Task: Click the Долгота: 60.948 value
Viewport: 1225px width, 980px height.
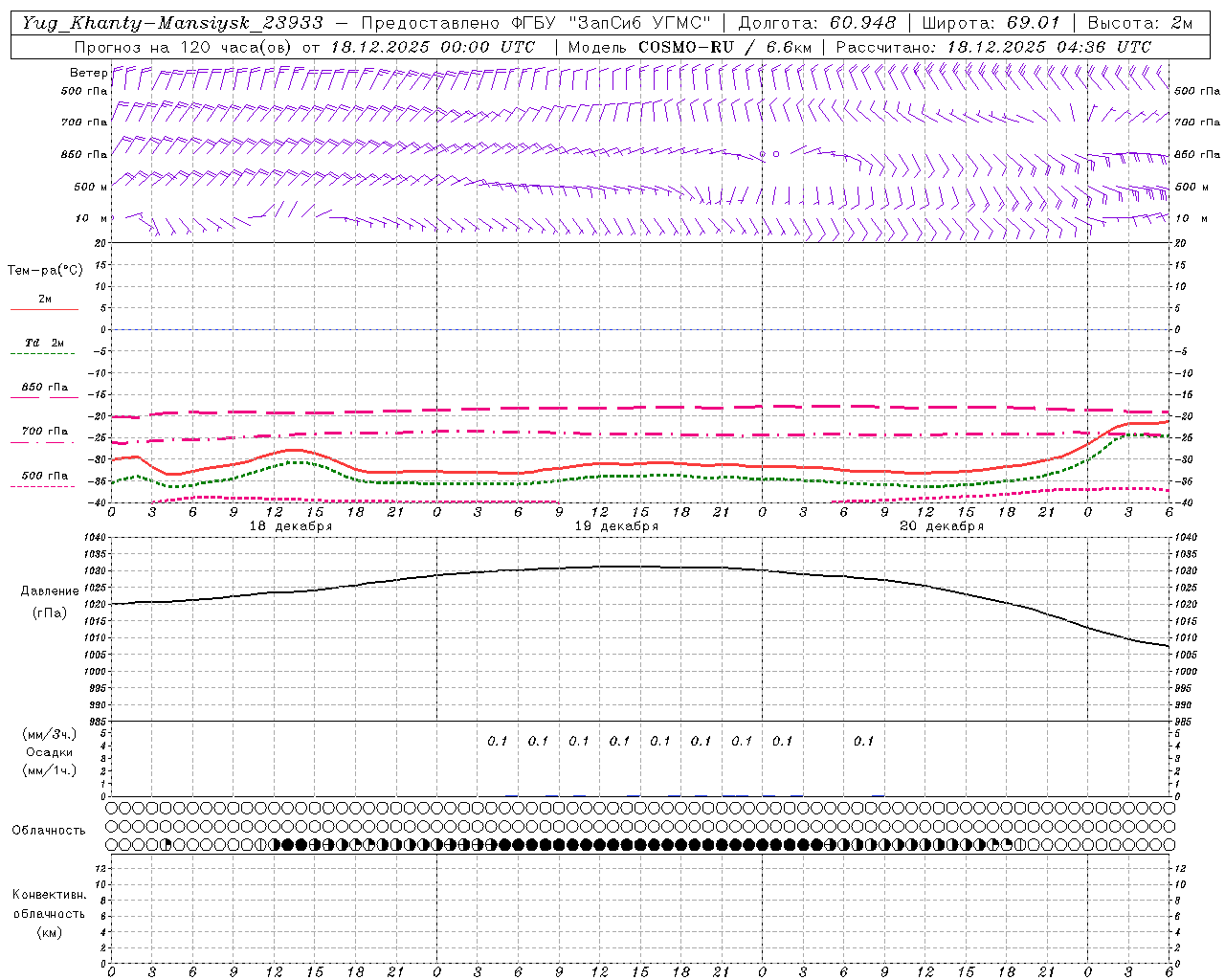Action: tap(817, 23)
